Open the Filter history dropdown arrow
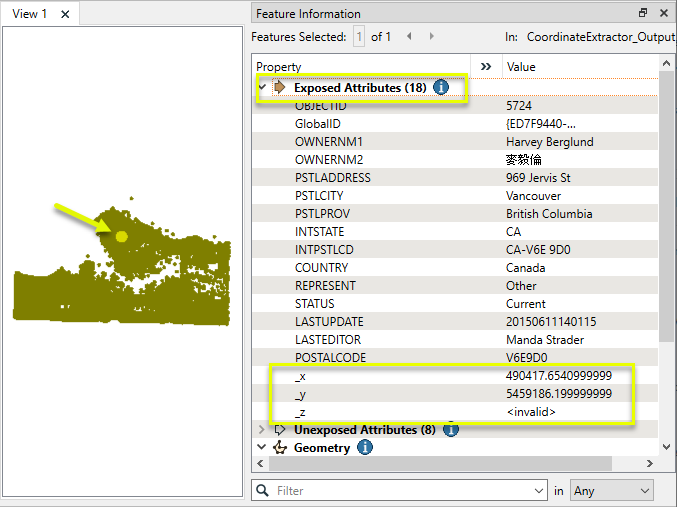 point(538,491)
